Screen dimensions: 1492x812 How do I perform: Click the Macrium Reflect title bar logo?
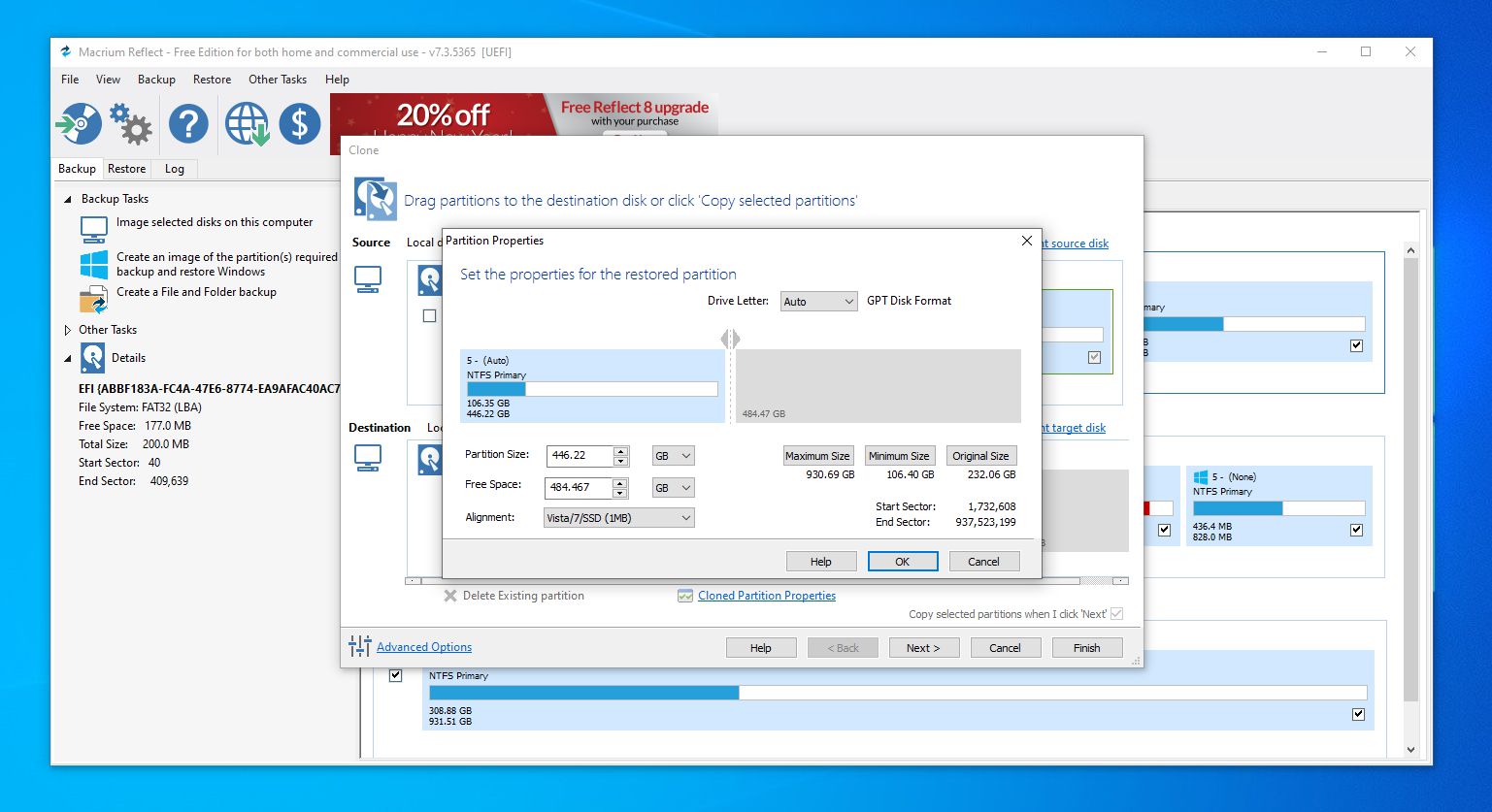coord(66,52)
